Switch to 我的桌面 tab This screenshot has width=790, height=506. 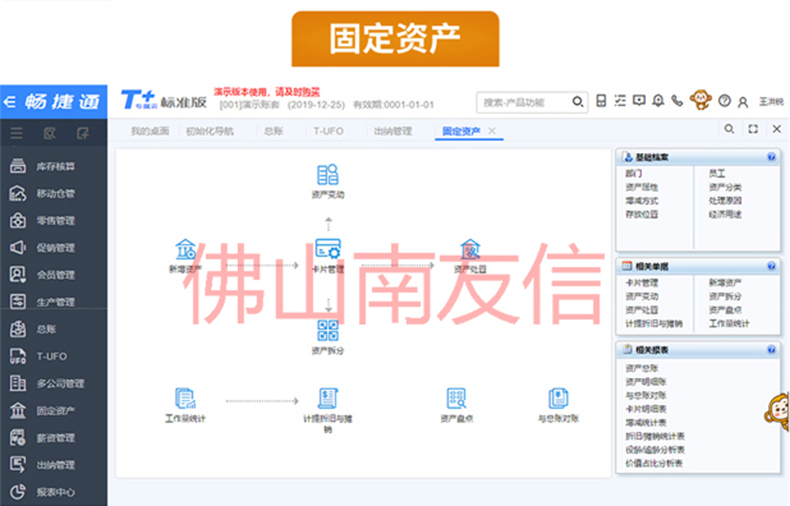150,132
